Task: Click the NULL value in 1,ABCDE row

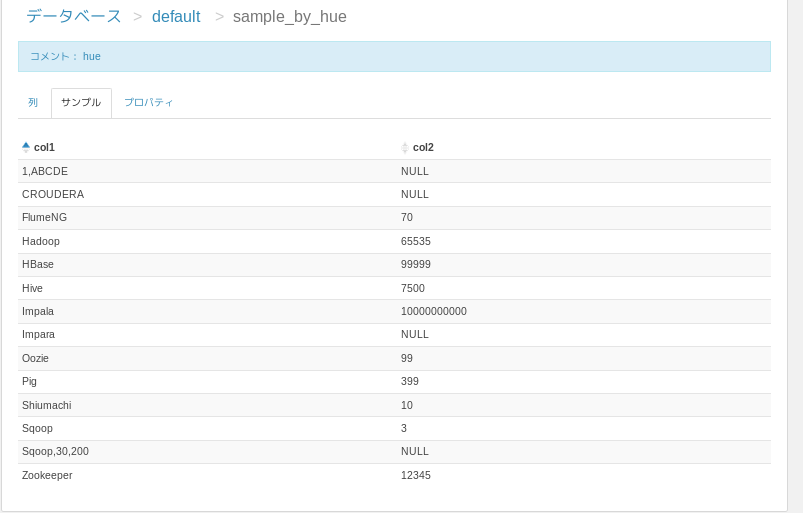Action: pyautogui.click(x=415, y=171)
